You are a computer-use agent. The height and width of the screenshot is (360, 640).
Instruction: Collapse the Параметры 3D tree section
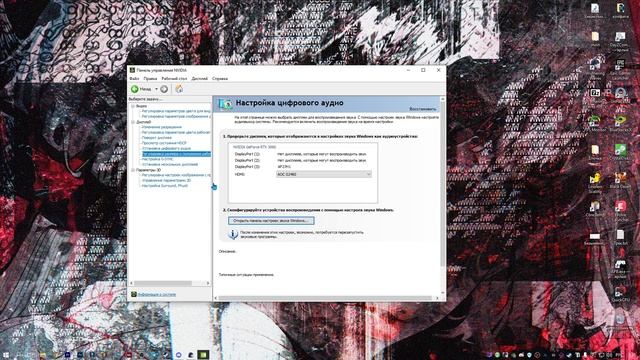pyautogui.click(x=133, y=170)
